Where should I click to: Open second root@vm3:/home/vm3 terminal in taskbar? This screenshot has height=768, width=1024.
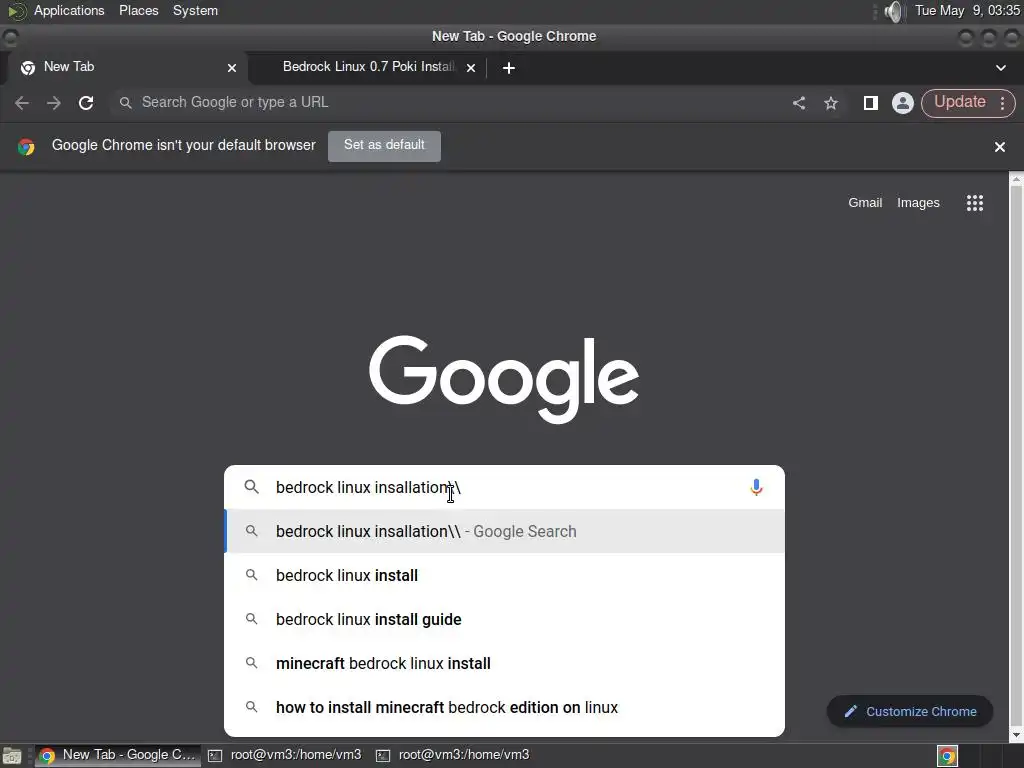coord(453,755)
